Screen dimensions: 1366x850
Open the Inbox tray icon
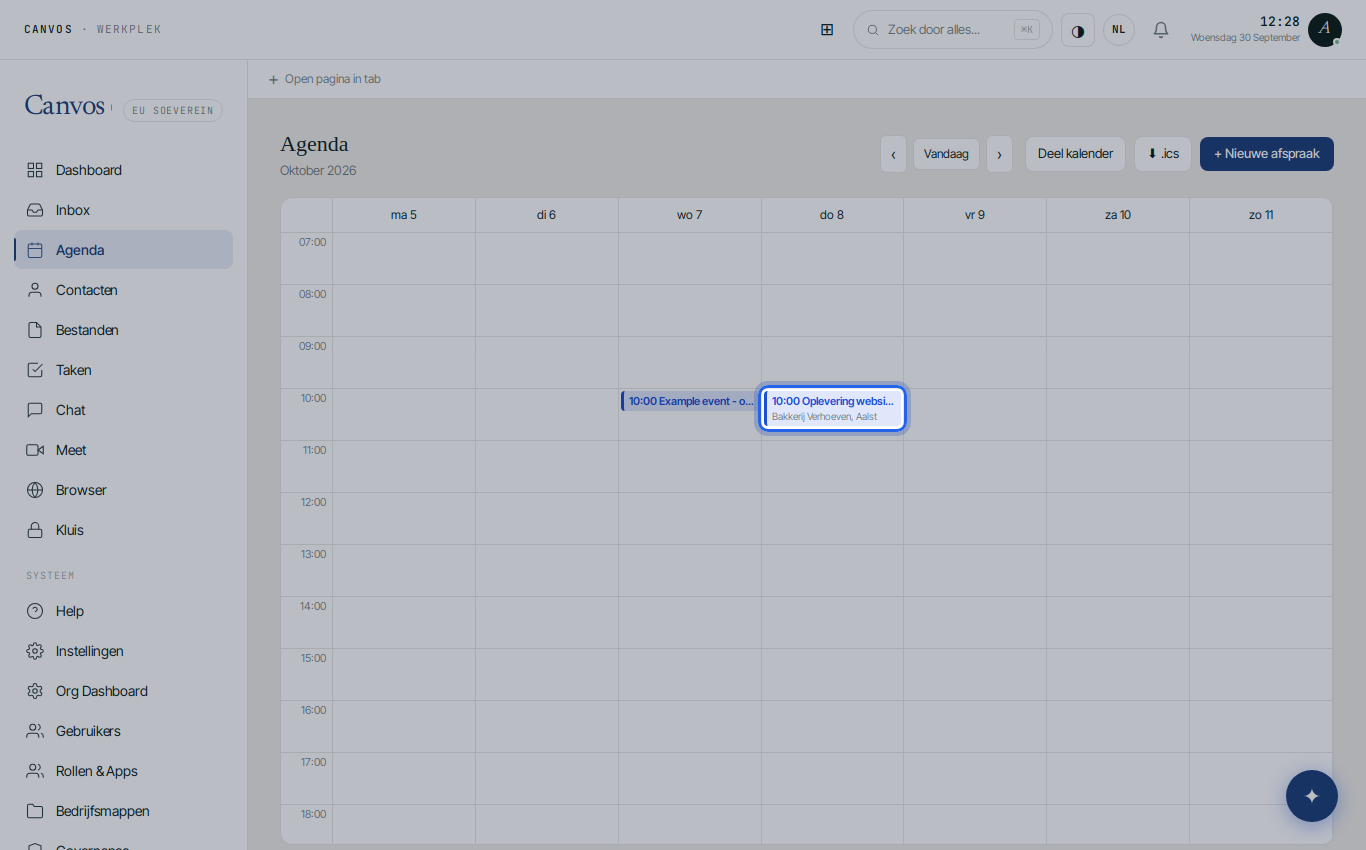tap(35, 210)
